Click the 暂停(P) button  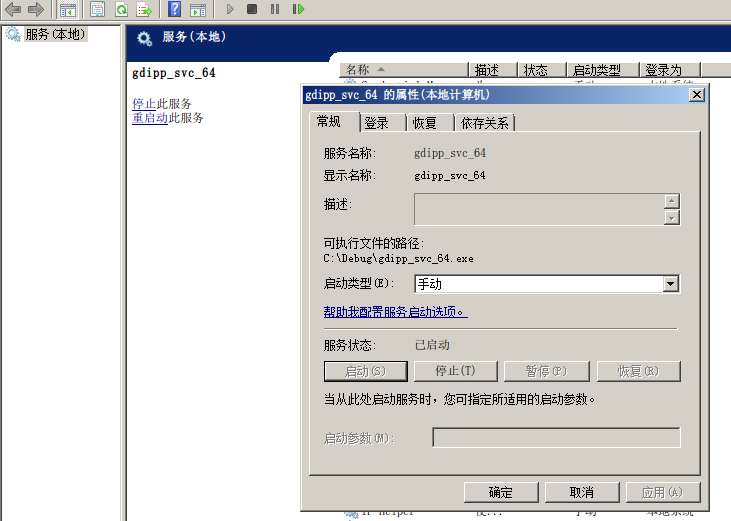[546, 371]
